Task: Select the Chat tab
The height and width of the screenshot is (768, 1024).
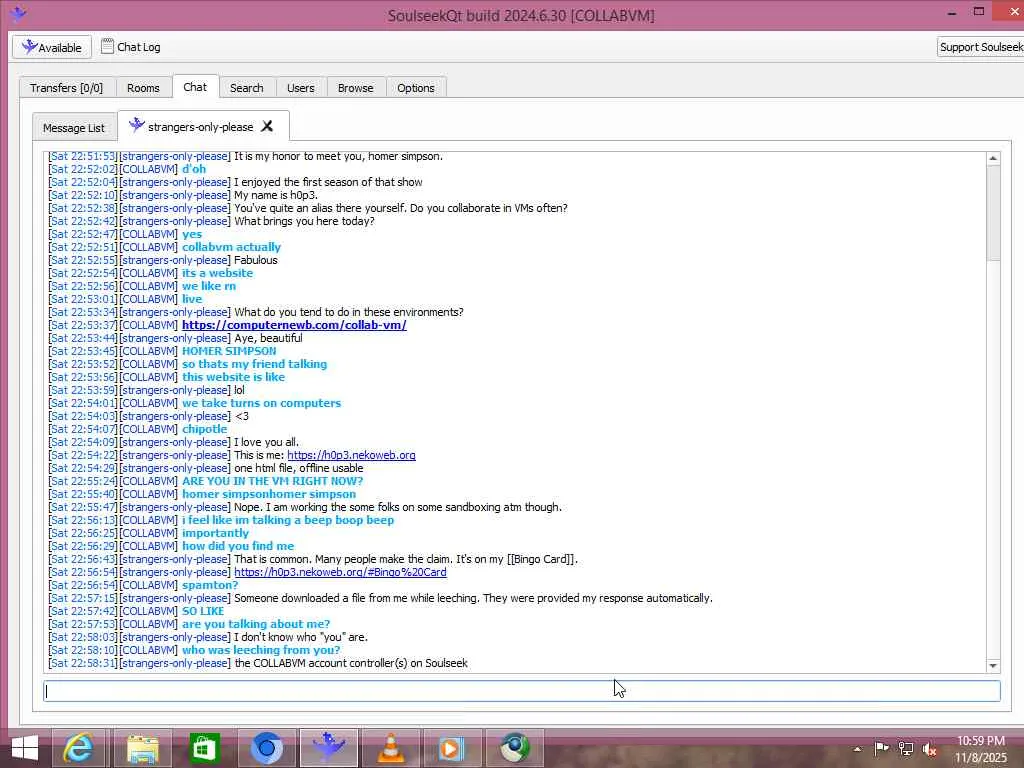Action: pyautogui.click(x=195, y=87)
